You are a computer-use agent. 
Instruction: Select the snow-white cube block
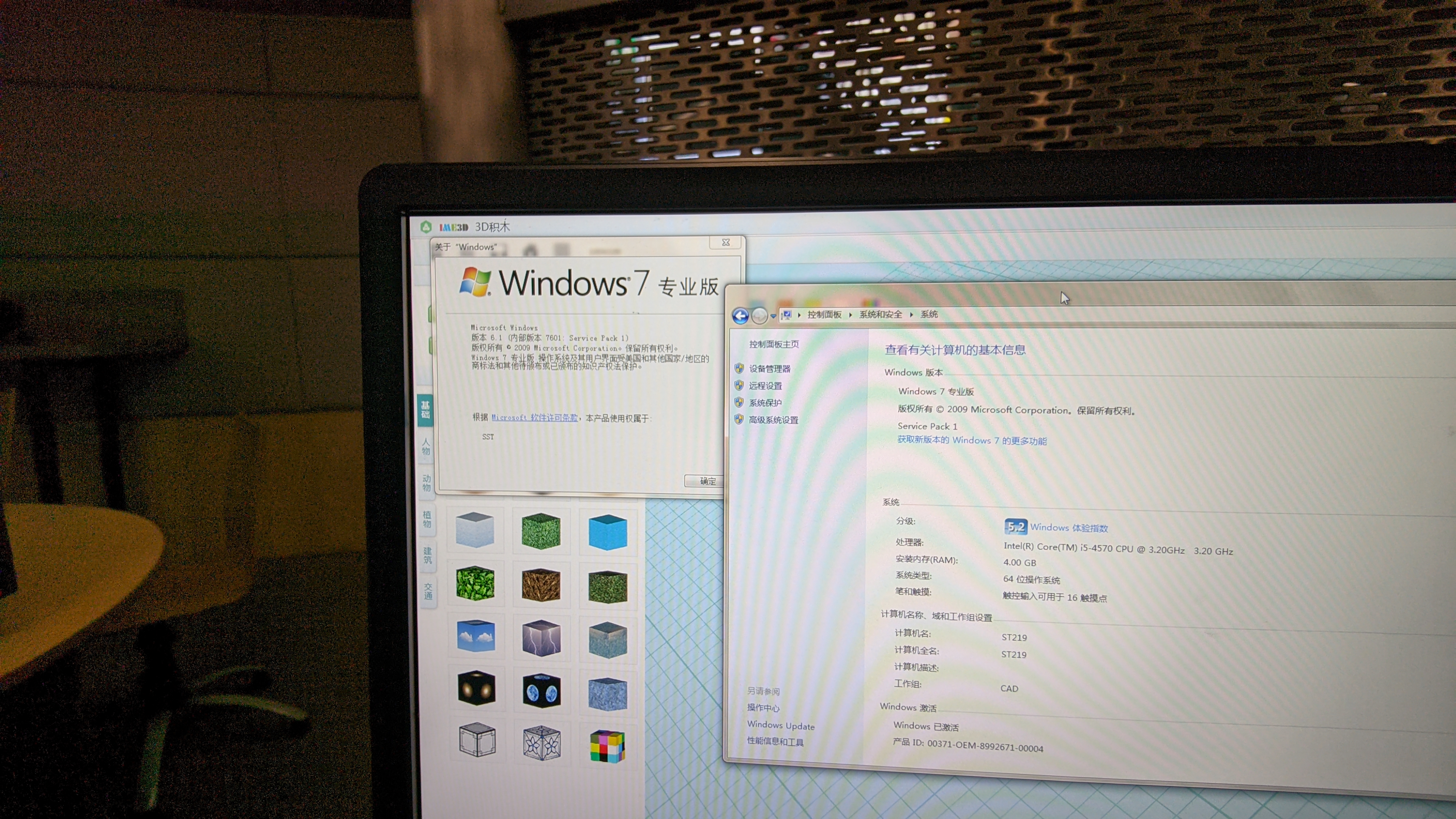475,530
